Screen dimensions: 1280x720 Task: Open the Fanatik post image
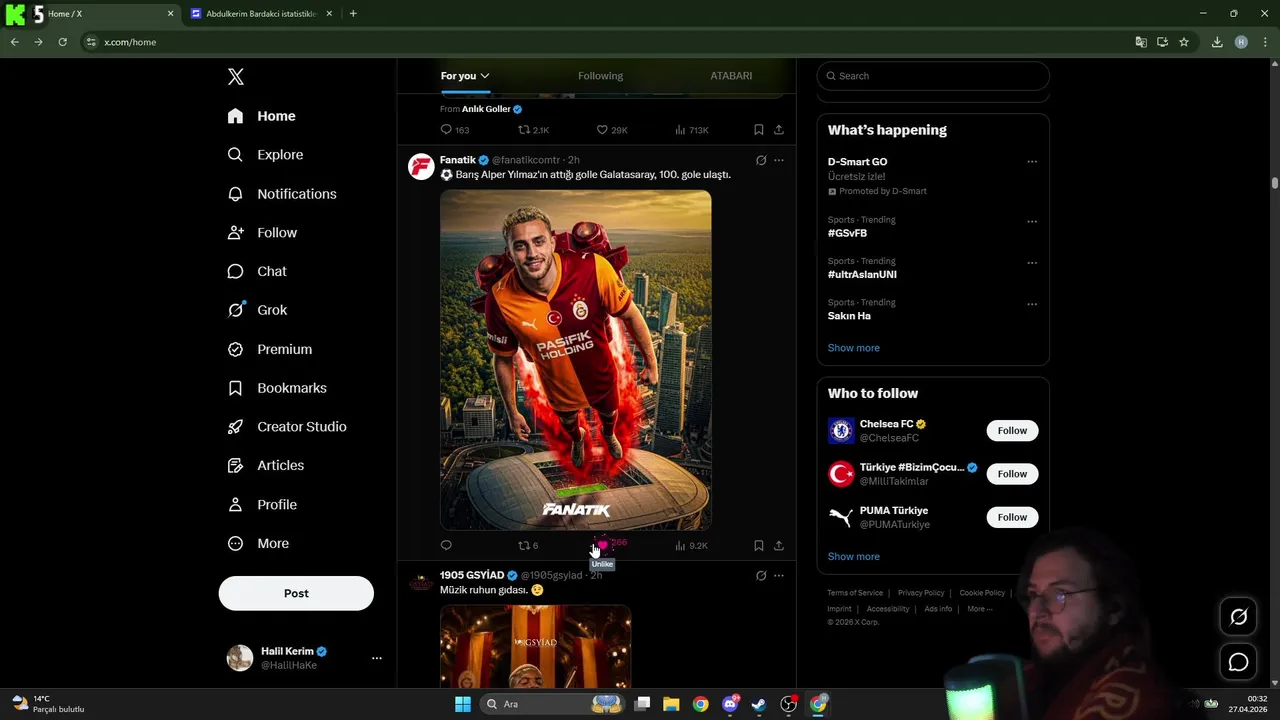[x=576, y=360]
